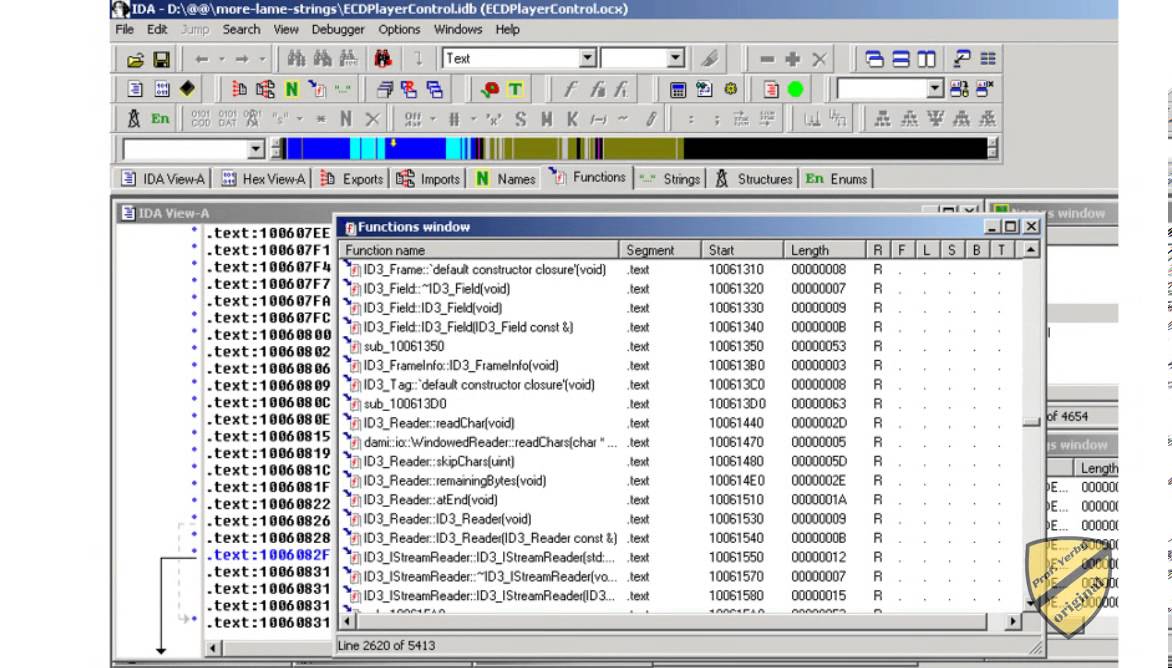Viewport: 1172px width, 668px height.
Task: Open a file with the folder icon
Action: [135, 59]
